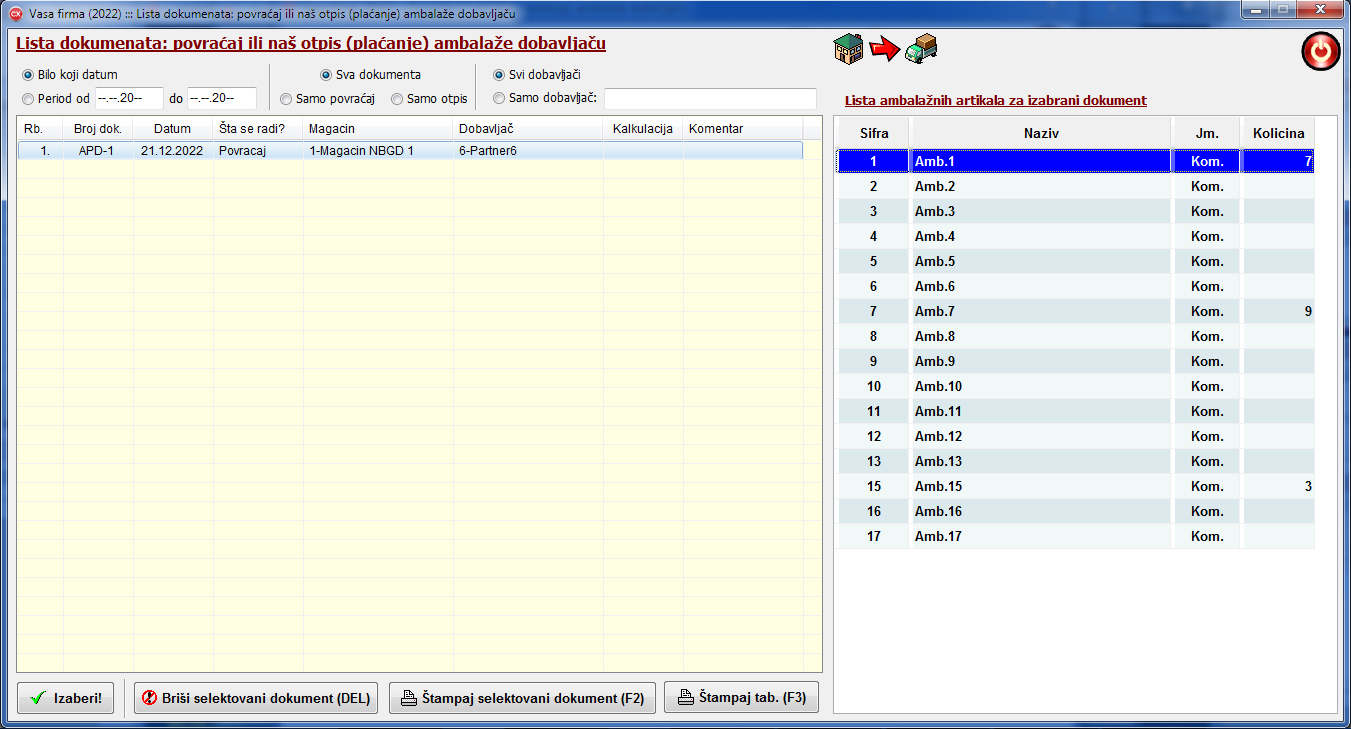Select article row 'Amb.4'
This screenshot has height=729, width=1351.
point(1075,236)
